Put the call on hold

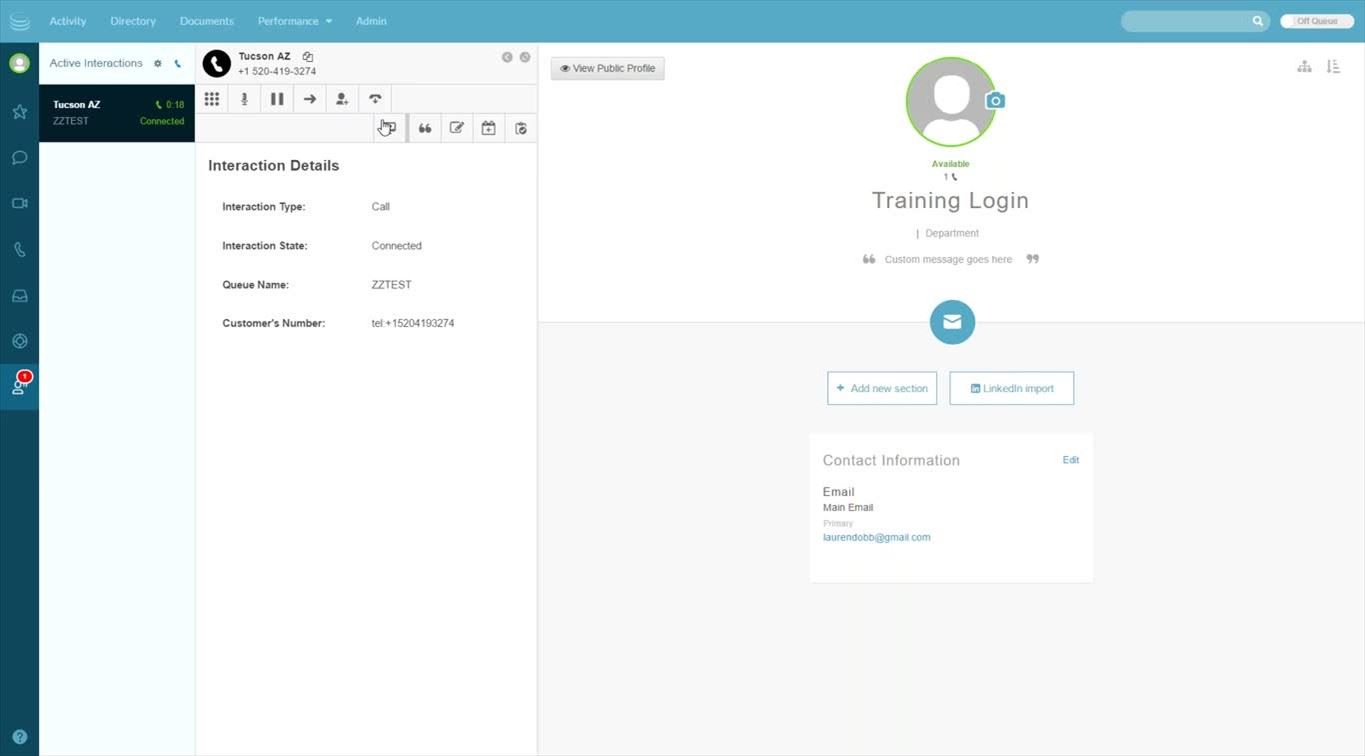tap(277, 99)
